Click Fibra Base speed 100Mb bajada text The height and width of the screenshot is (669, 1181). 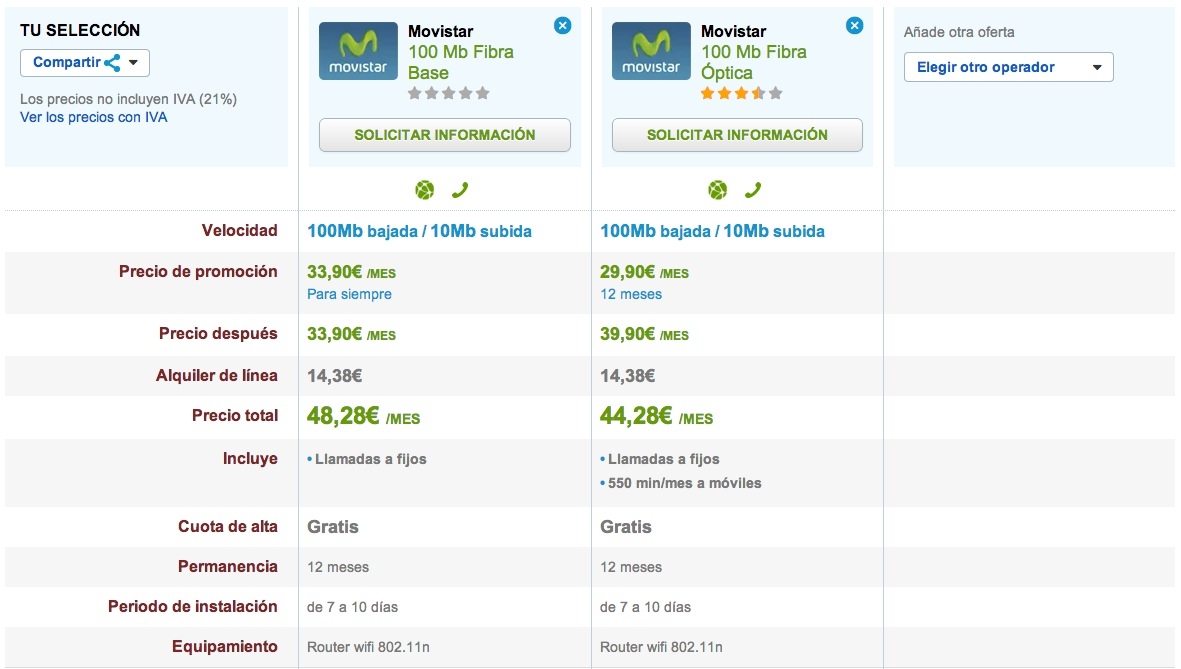point(362,231)
